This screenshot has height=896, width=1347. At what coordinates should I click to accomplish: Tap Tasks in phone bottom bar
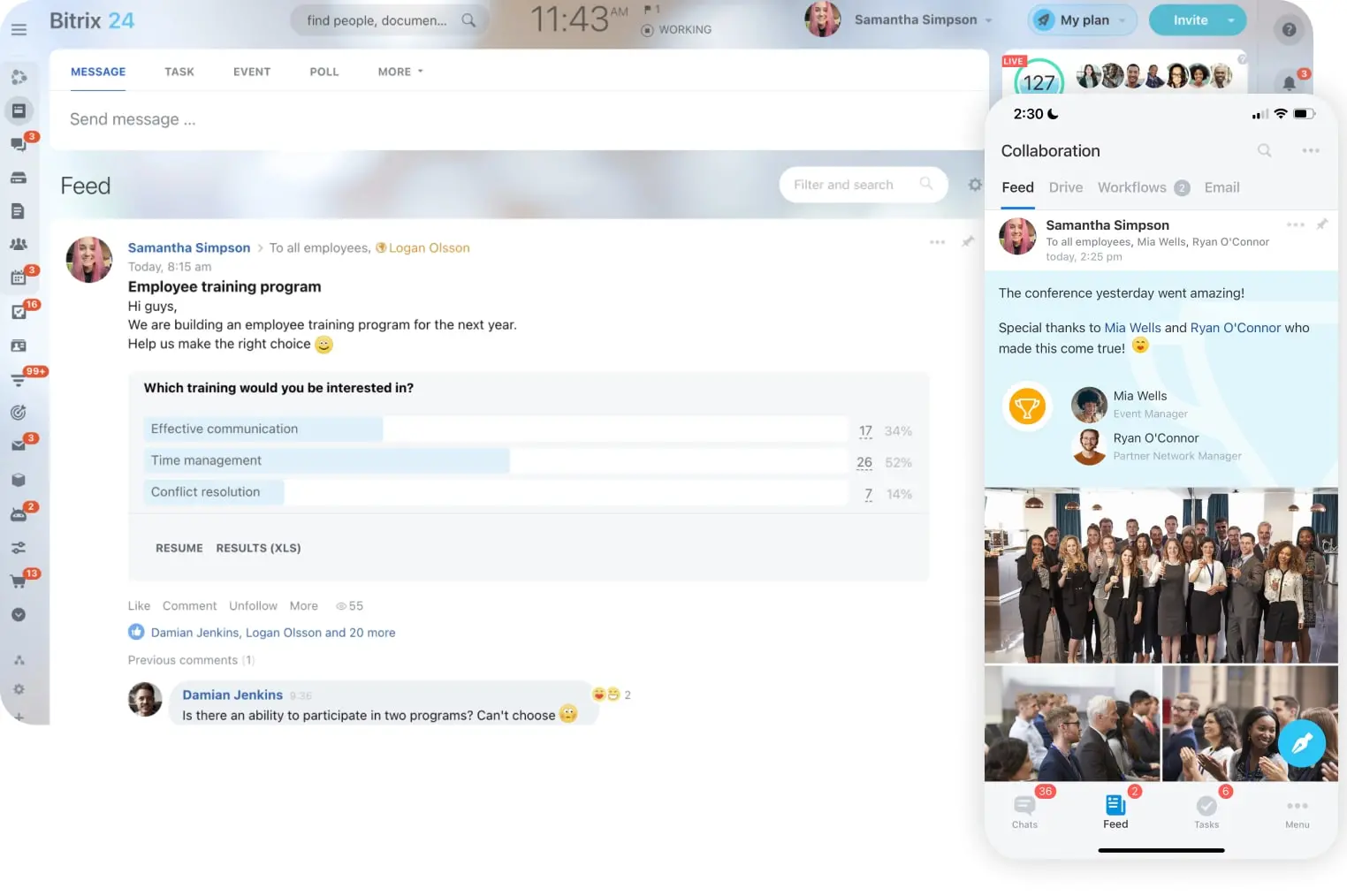(1206, 811)
